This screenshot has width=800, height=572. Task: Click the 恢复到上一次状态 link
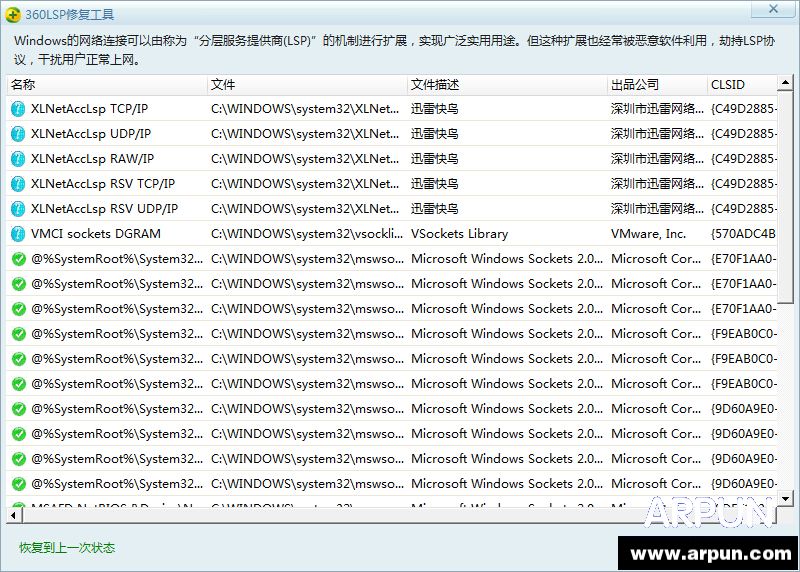pyautogui.click(x=67, y=548)
